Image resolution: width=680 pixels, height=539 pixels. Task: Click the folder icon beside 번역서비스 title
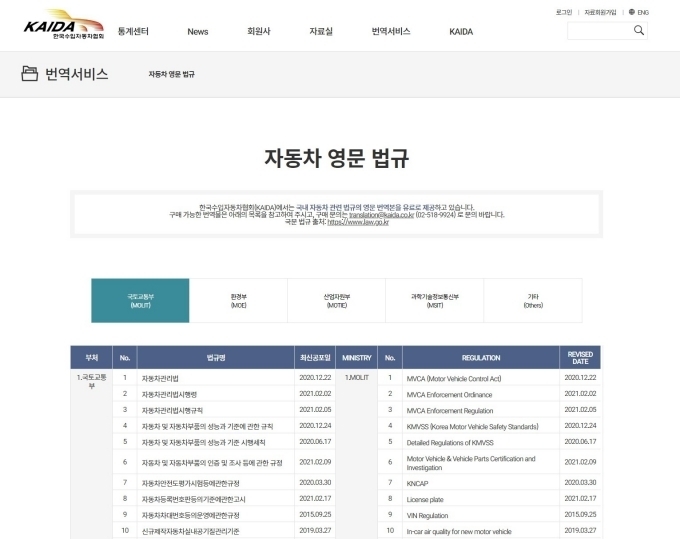tap(29, 74)
